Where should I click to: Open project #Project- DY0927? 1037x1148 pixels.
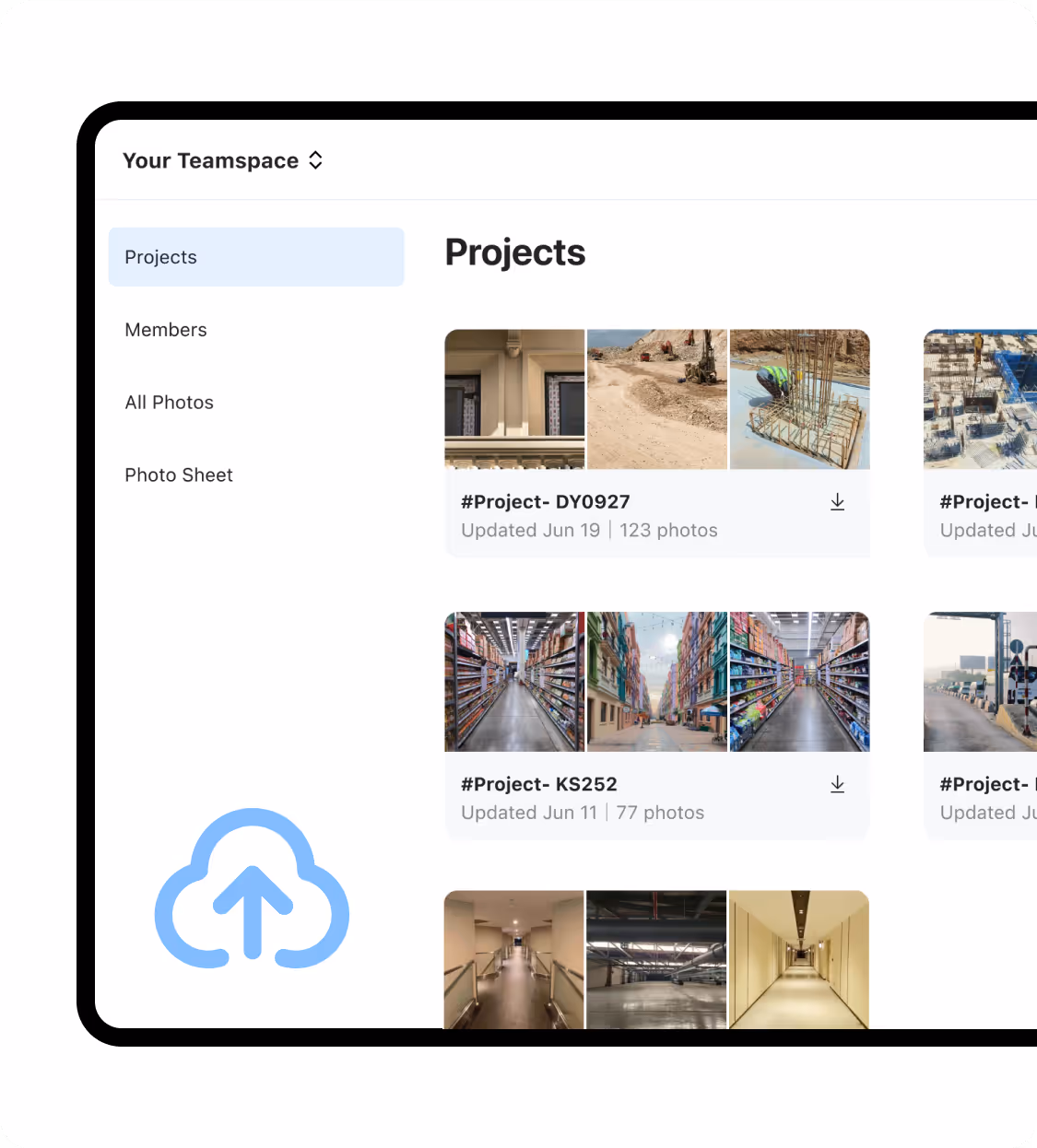(545, 501)
